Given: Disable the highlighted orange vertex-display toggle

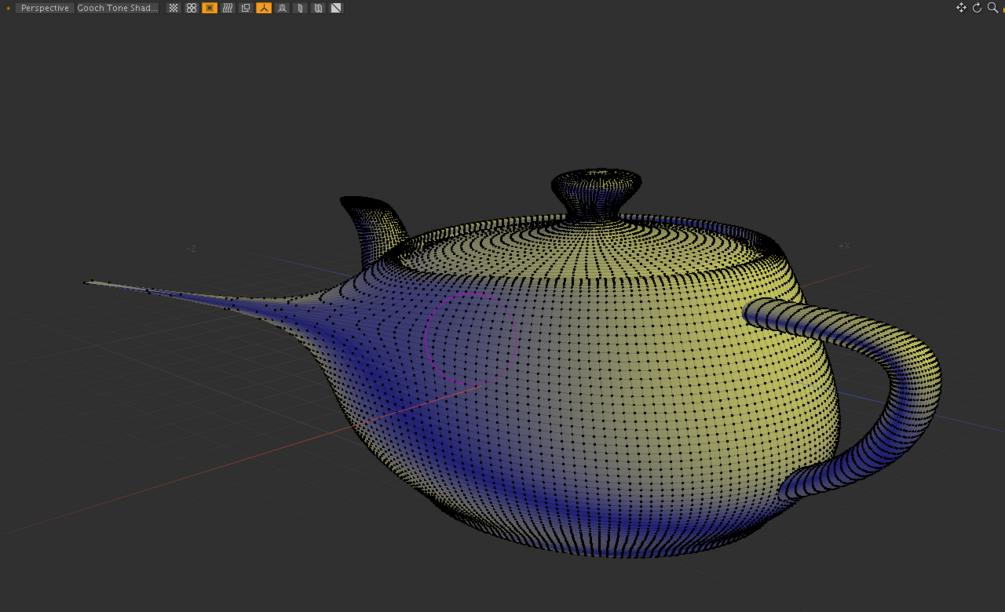Looking at the screenshot, I should coord(209,8).
